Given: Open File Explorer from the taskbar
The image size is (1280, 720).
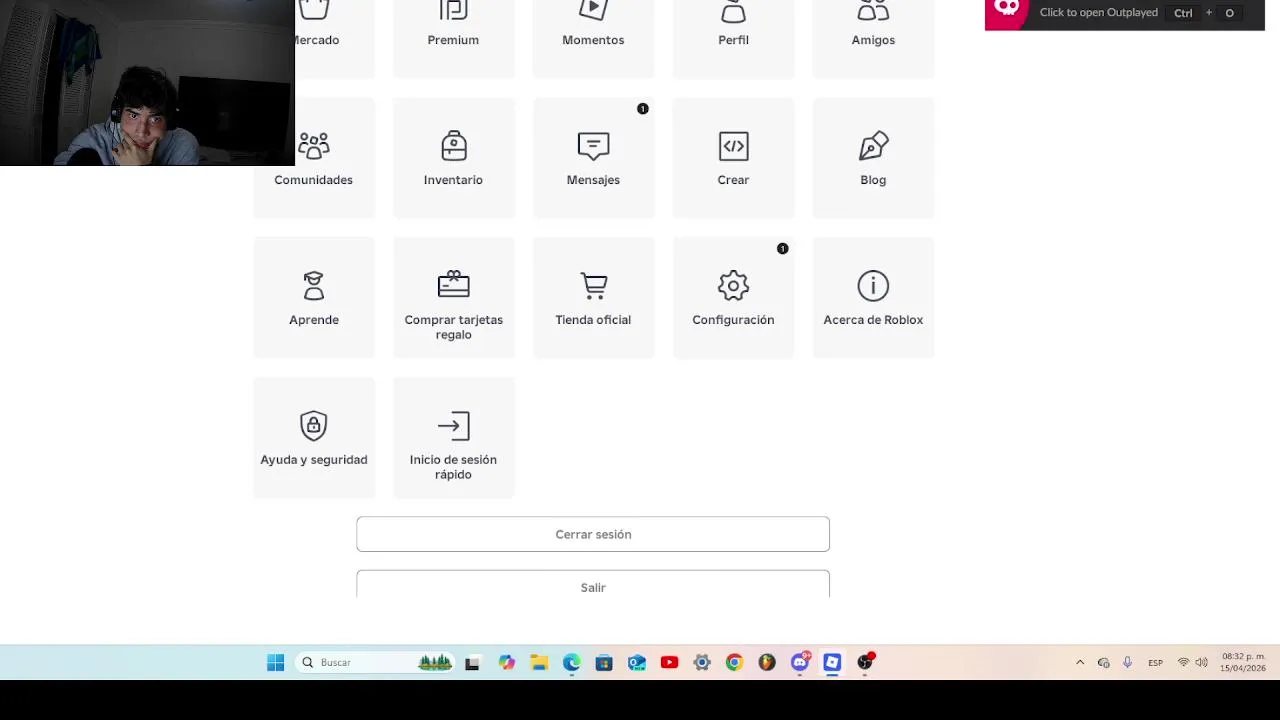Looking at the screenshot, I should point(539,662).
